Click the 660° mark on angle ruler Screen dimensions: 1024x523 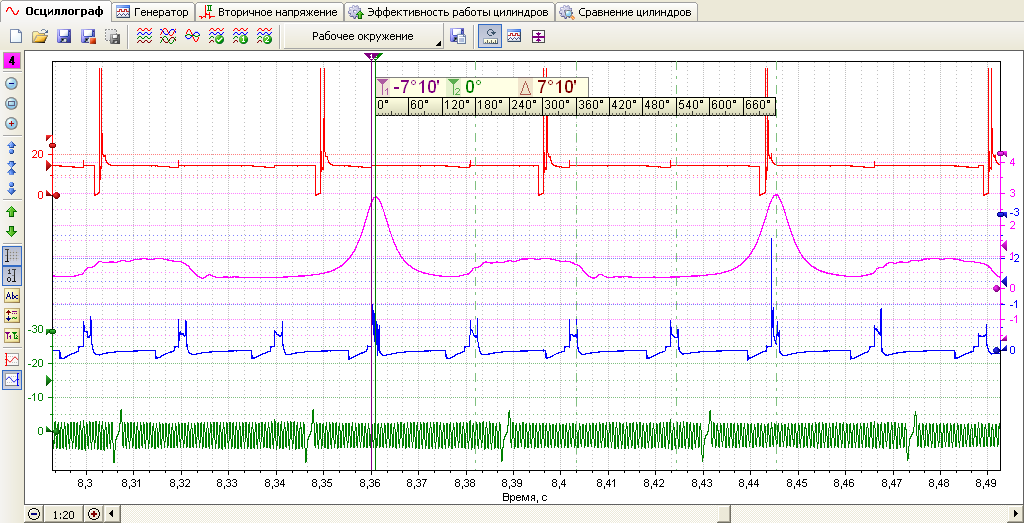pyautogui.click(x=756, y=104)
